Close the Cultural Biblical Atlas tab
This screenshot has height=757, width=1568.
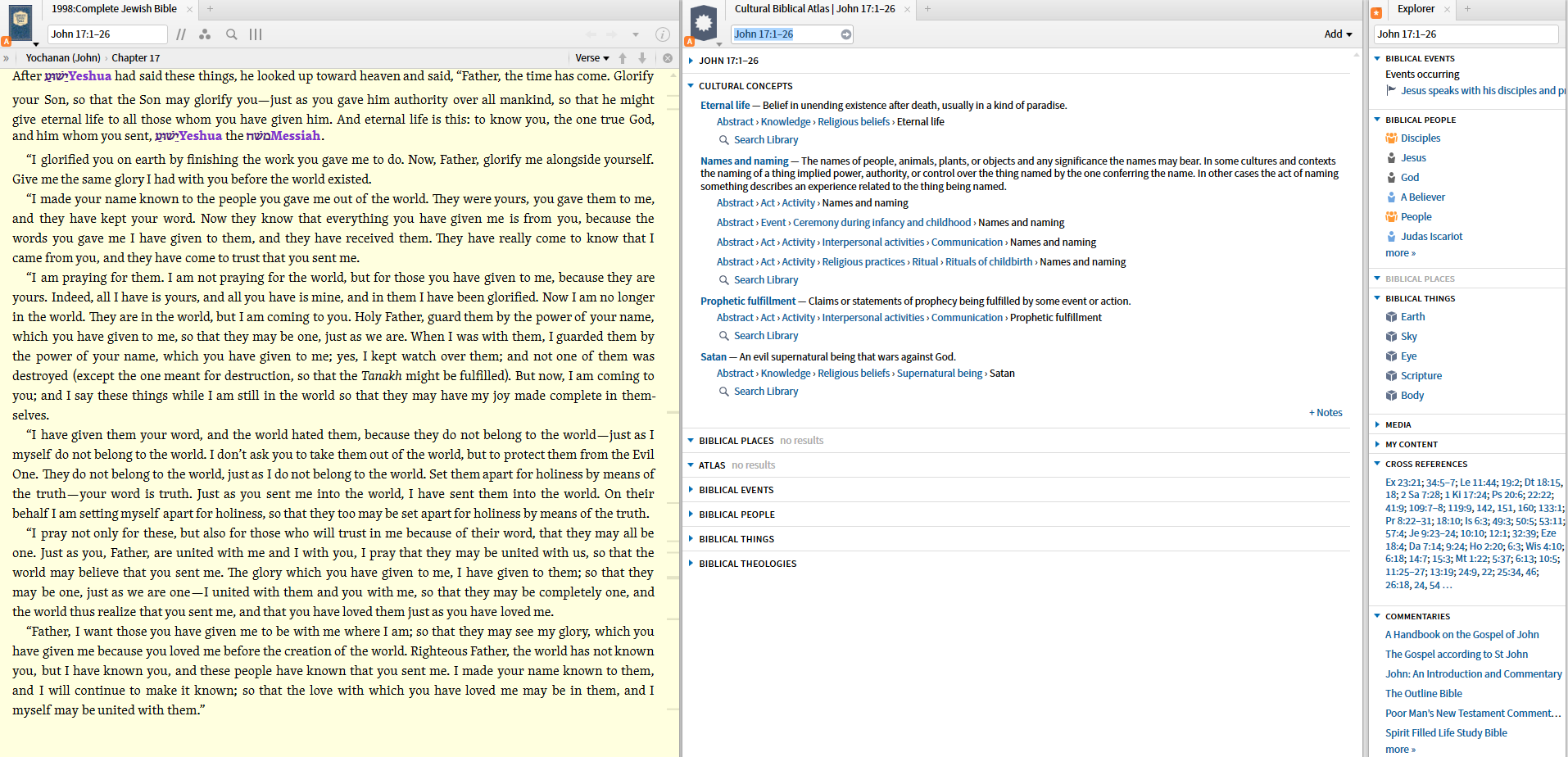point(907,9)
